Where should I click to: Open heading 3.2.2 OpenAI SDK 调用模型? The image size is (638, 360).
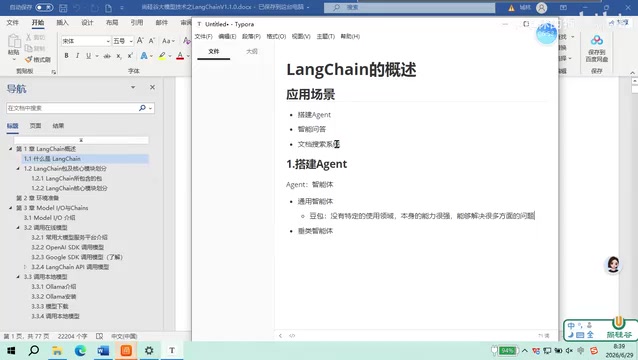68,247
